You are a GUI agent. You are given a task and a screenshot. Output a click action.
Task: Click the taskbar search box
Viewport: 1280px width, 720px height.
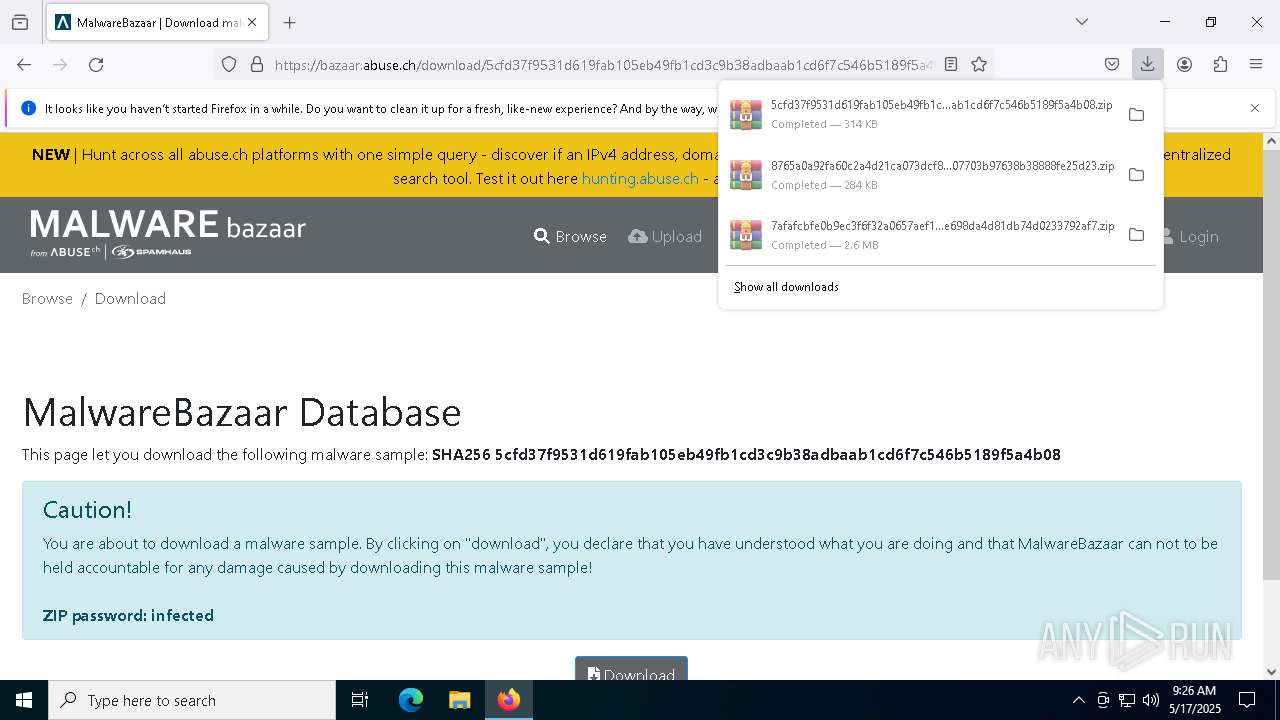click(192, 700)
